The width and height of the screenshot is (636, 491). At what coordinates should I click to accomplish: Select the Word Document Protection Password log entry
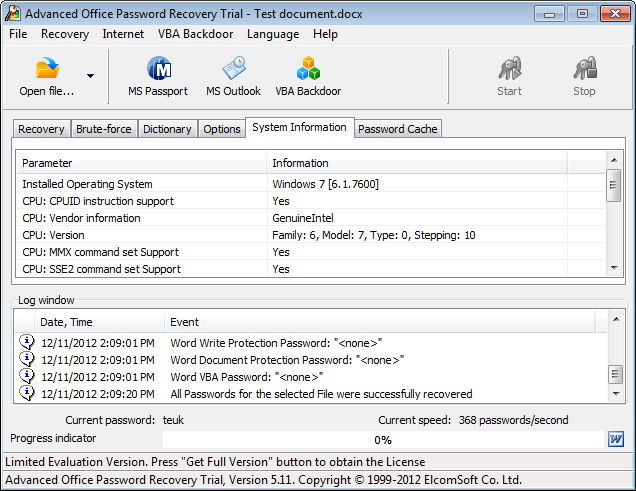(311, 360)
